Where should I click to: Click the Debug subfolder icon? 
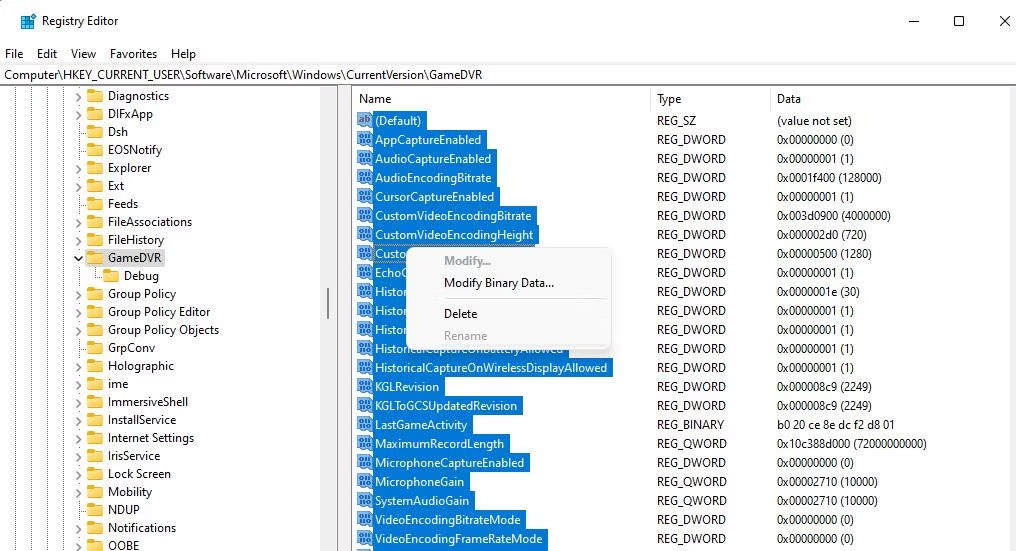[111, 276]
